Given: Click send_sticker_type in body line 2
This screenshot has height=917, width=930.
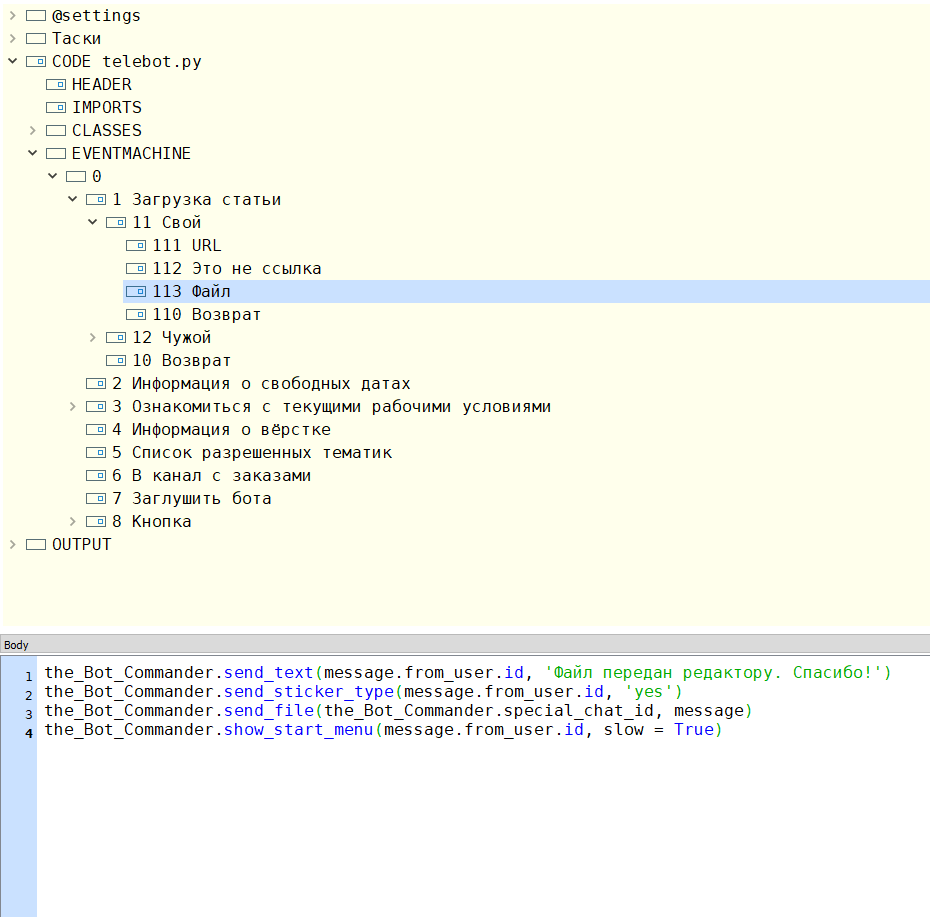Looking at the screenshot, I should point(309,692).
